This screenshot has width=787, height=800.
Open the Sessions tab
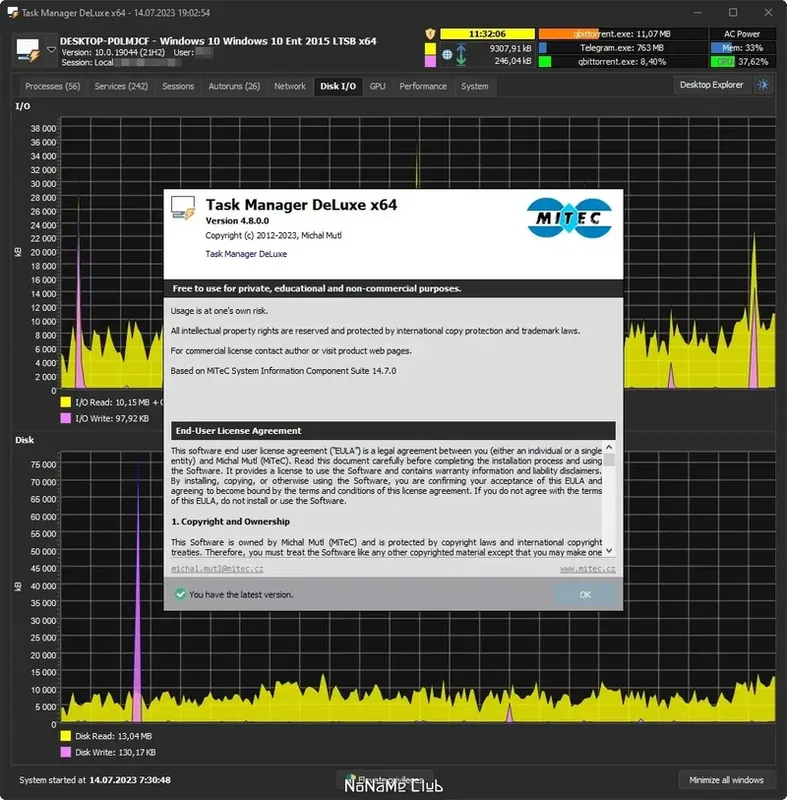(178, 86)
